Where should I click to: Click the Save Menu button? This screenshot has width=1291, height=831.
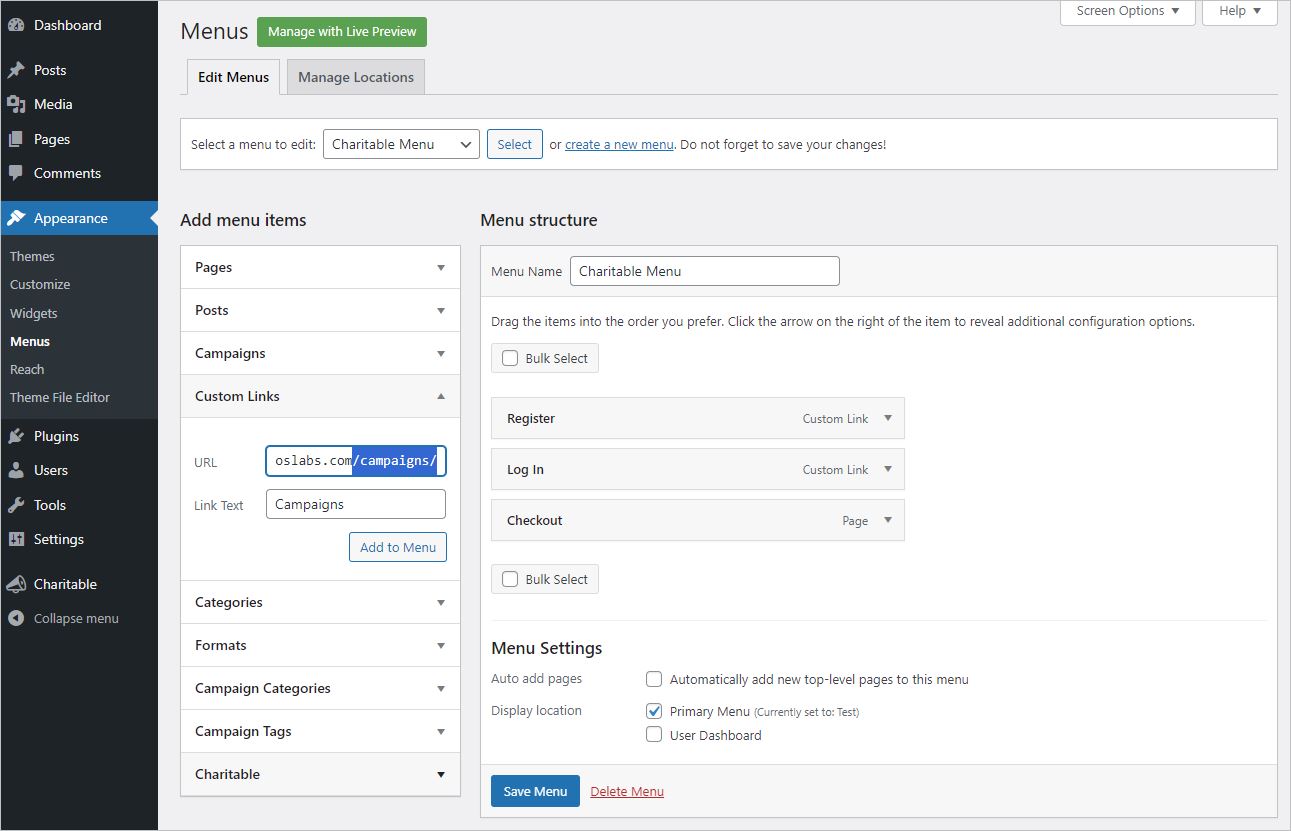click(x=535, y=791)
